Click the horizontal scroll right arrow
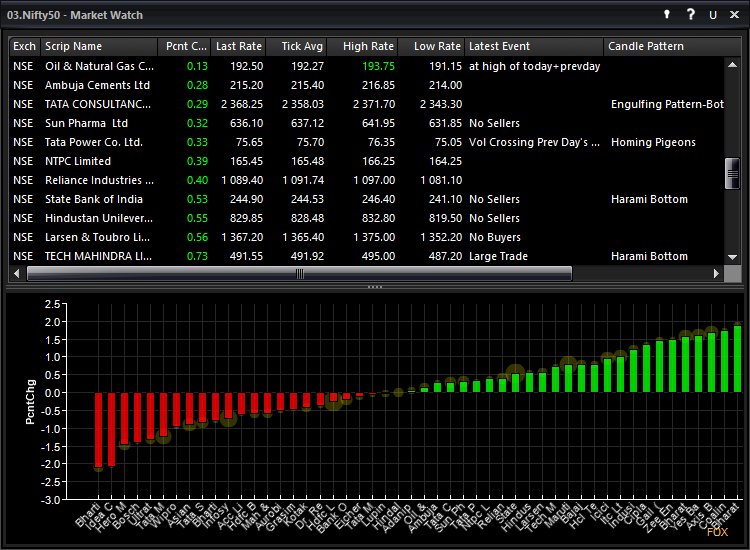This screenshot has height=550, width=750. click(716, 274)
